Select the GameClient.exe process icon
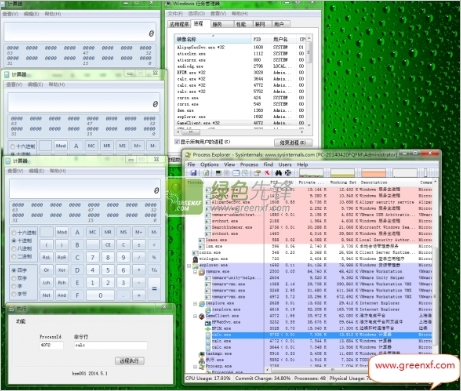 coord(202,316)
